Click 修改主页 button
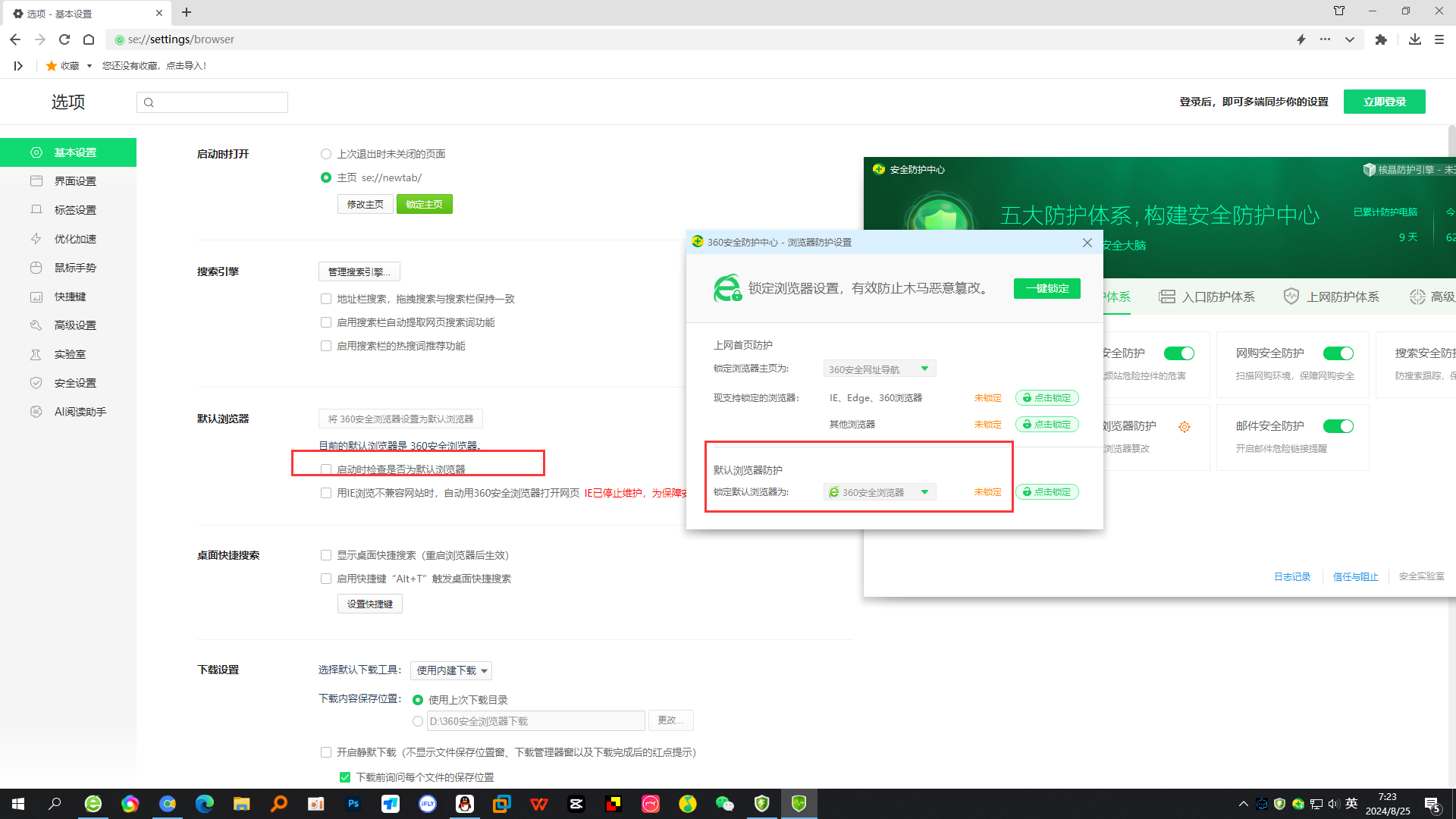Image resolution: width=1456 pixels, height=819 pixels. (x=366, y=204)
